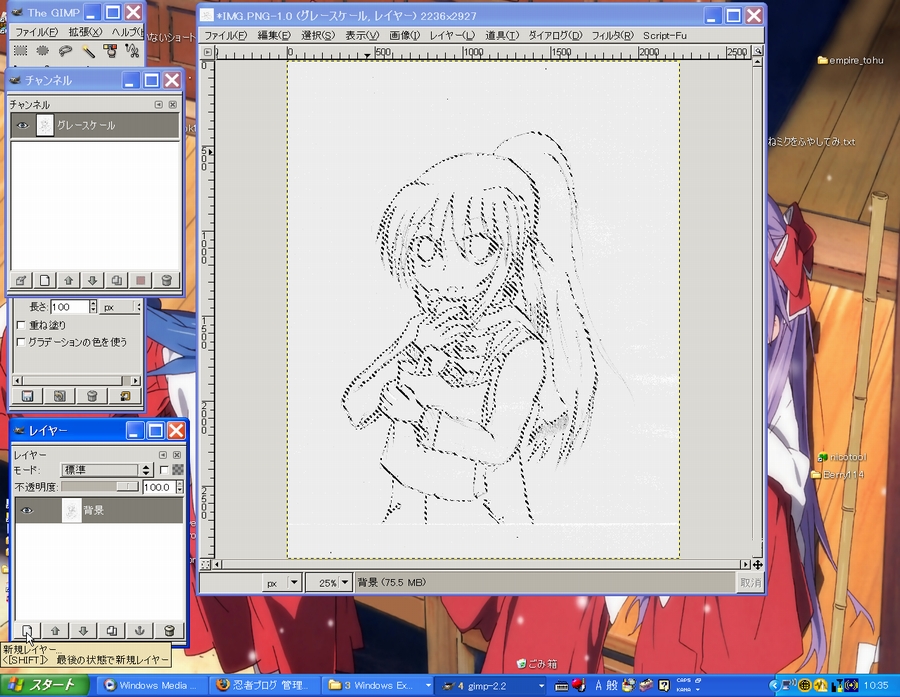Screen dimensions: 900x697
Task: Delete saved tool options trash icon
Action: tap(92, 396)
